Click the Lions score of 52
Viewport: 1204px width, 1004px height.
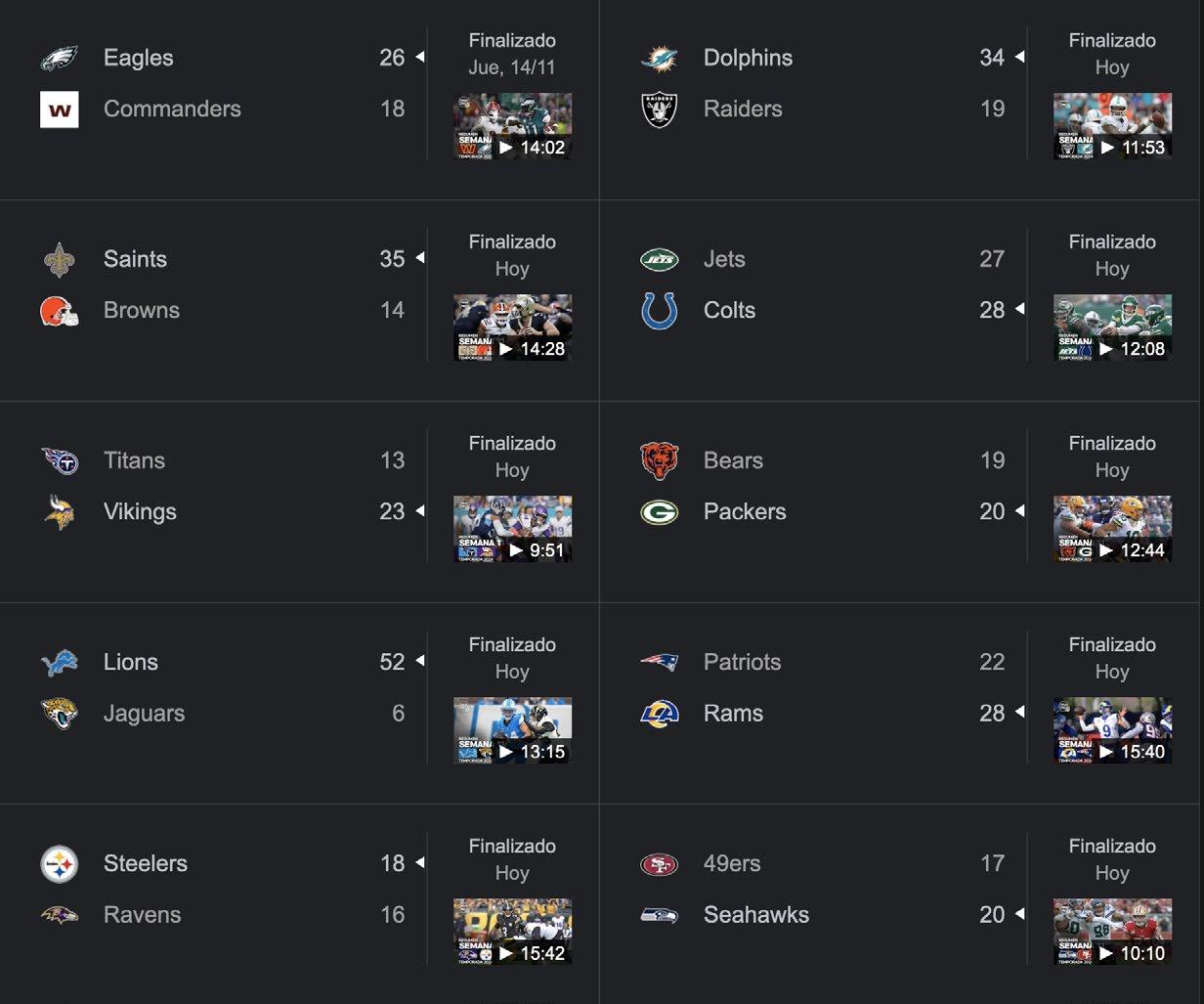point(392,663)
